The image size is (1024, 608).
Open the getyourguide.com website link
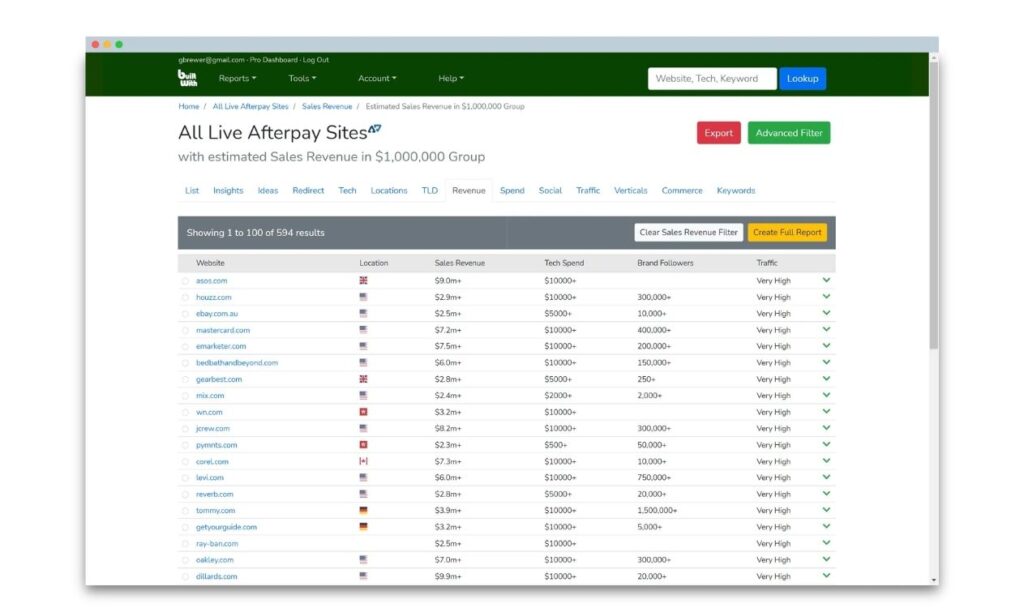pos(226,527)
